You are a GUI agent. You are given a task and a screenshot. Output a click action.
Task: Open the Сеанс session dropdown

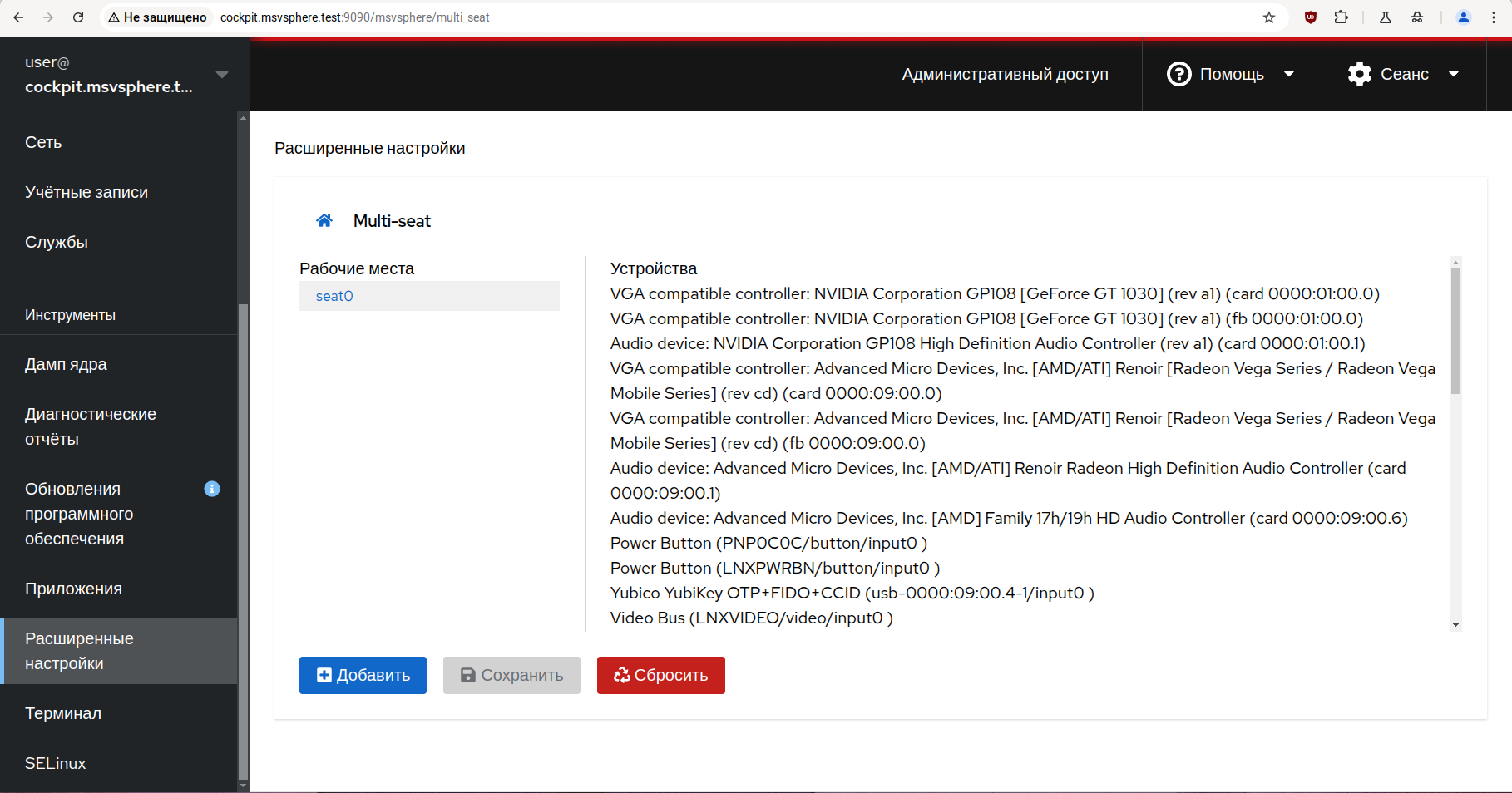click(x=1403, y=74)
